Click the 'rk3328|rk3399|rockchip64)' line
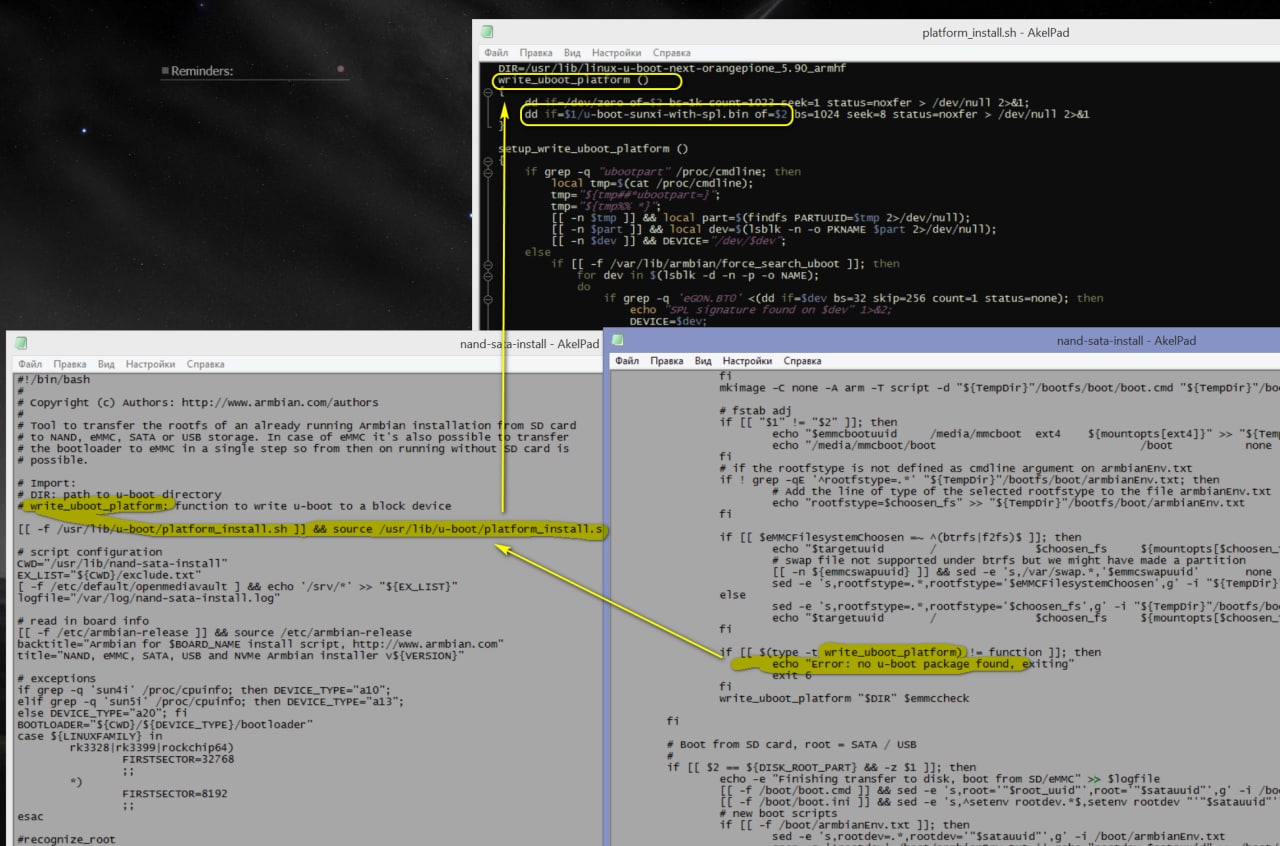The height and width of the screenshot is (846, 1280). [x=152, y=747]
